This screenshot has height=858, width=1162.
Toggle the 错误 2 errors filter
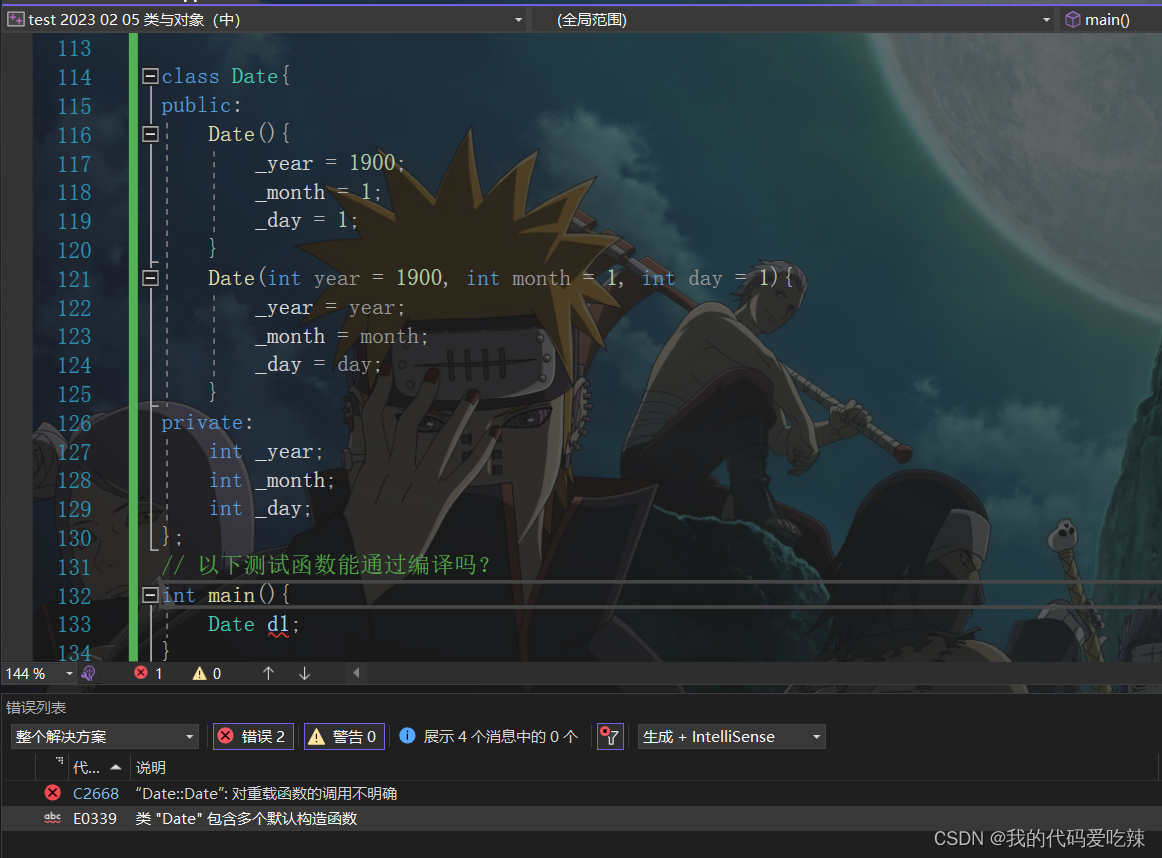pyautogui.click(x=253, y=736)
